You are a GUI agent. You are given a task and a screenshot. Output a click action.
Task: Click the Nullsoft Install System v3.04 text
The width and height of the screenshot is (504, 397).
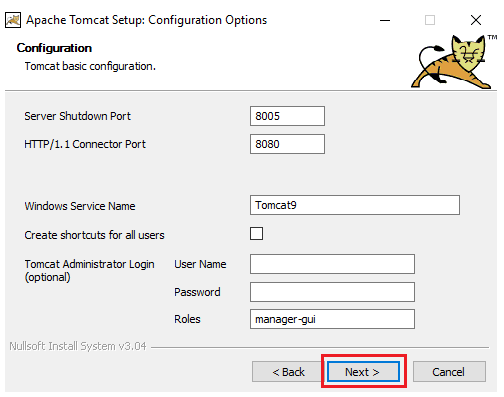78,346
